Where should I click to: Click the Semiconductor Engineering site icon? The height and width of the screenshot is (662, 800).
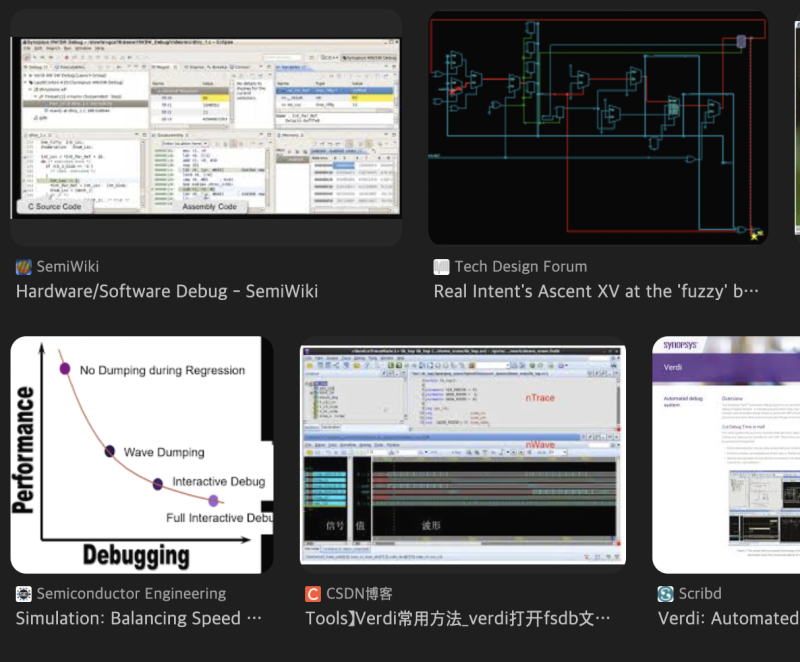coord(22,593)
